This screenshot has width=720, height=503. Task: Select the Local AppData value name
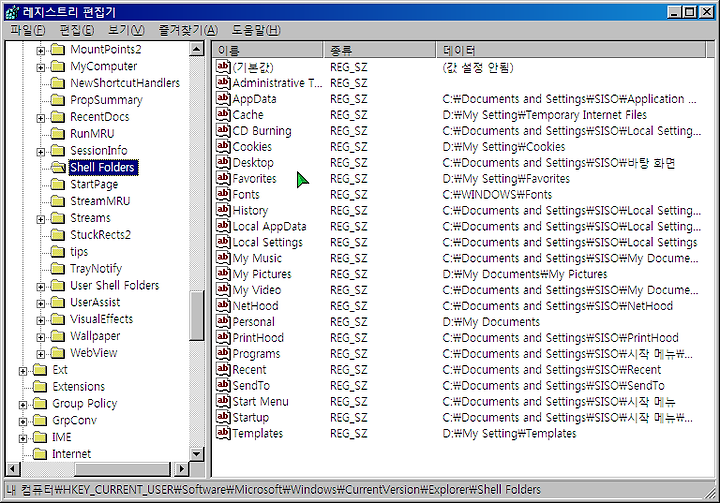click(x=269, y=226)
